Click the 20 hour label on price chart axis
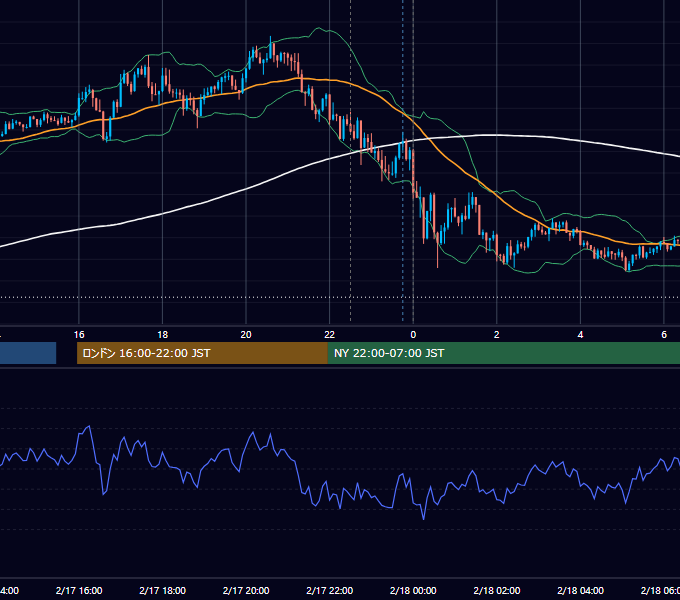 click(x=246, y=335)
